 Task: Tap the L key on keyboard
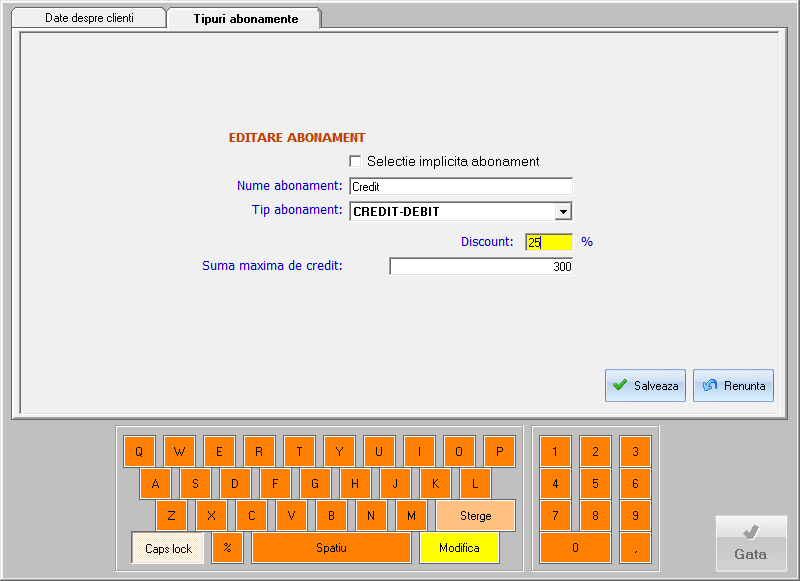[475, 484]
